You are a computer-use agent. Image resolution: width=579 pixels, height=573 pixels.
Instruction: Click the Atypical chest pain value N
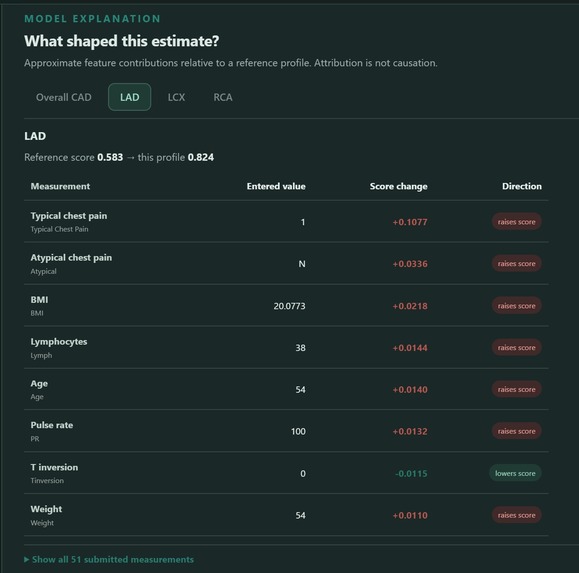pyautogui.click(x=302, y=264)
